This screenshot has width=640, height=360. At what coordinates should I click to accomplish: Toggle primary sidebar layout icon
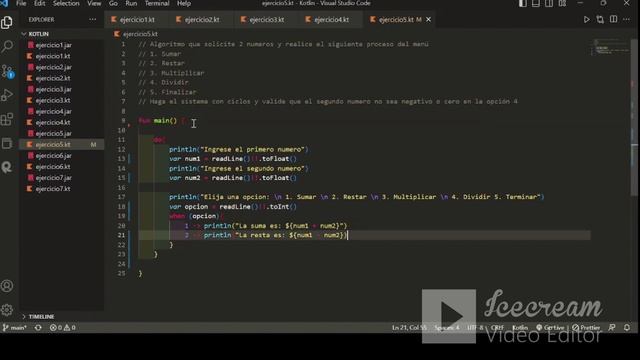522,3
